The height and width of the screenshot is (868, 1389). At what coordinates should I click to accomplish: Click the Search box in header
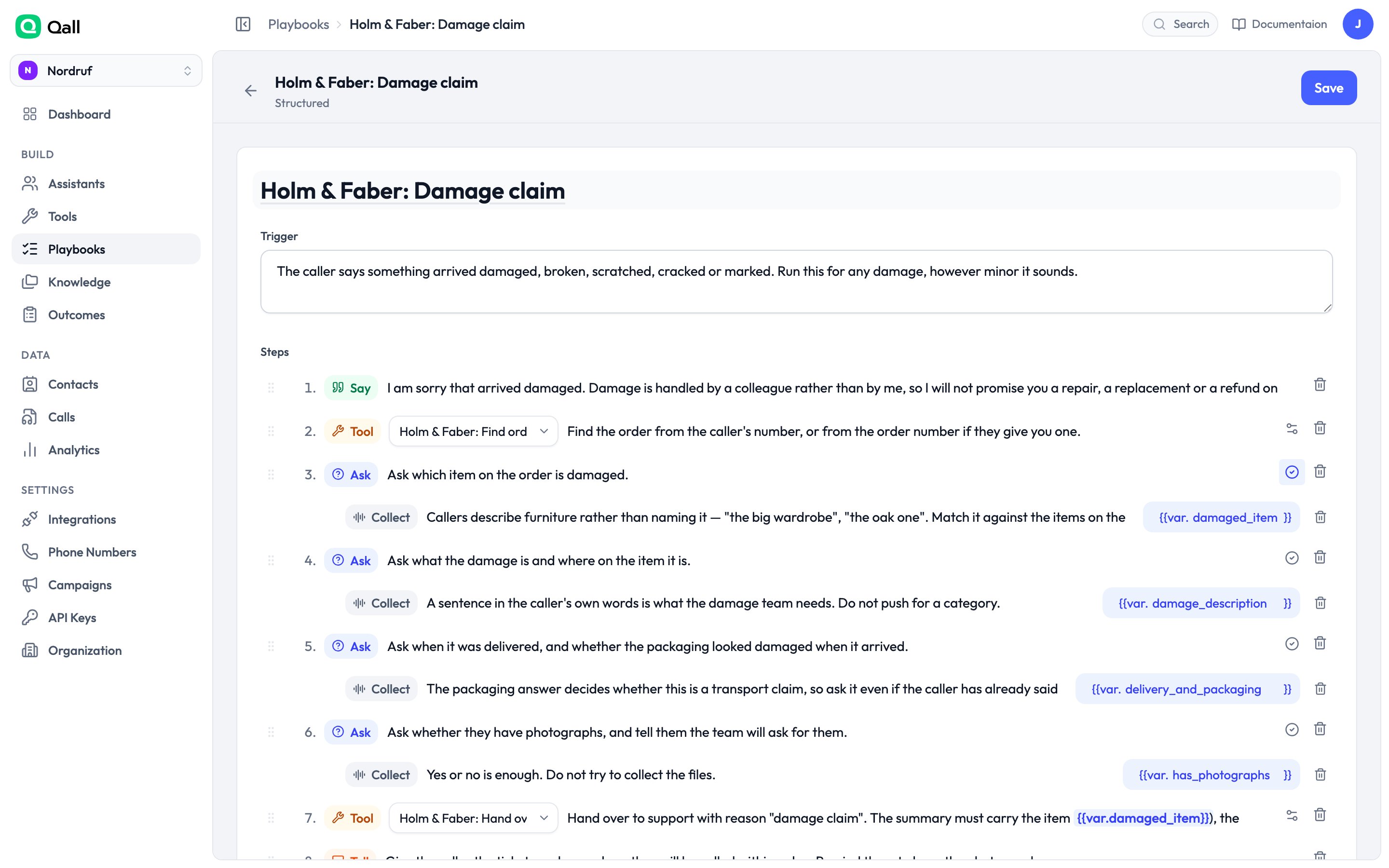[x=1180, y=24]
